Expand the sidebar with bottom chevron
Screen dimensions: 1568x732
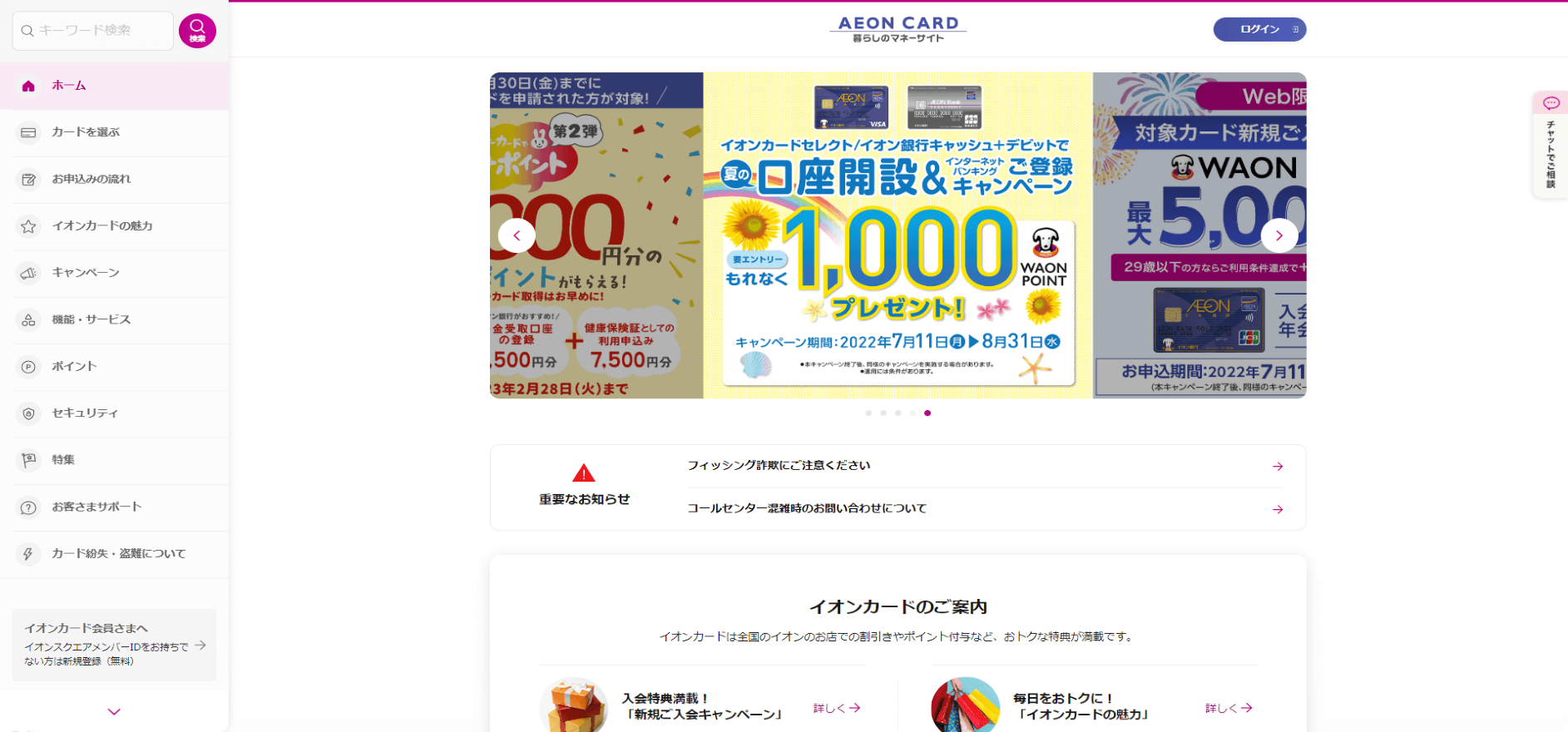click(114, 712)
